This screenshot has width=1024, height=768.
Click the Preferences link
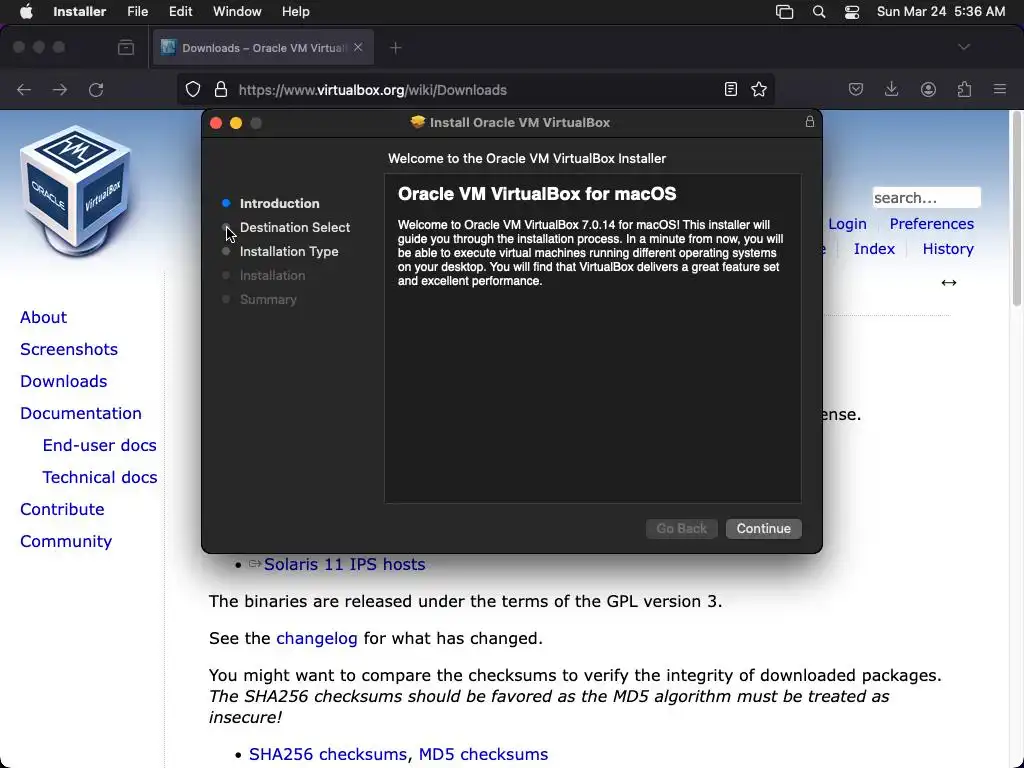[x=931, y=224]
